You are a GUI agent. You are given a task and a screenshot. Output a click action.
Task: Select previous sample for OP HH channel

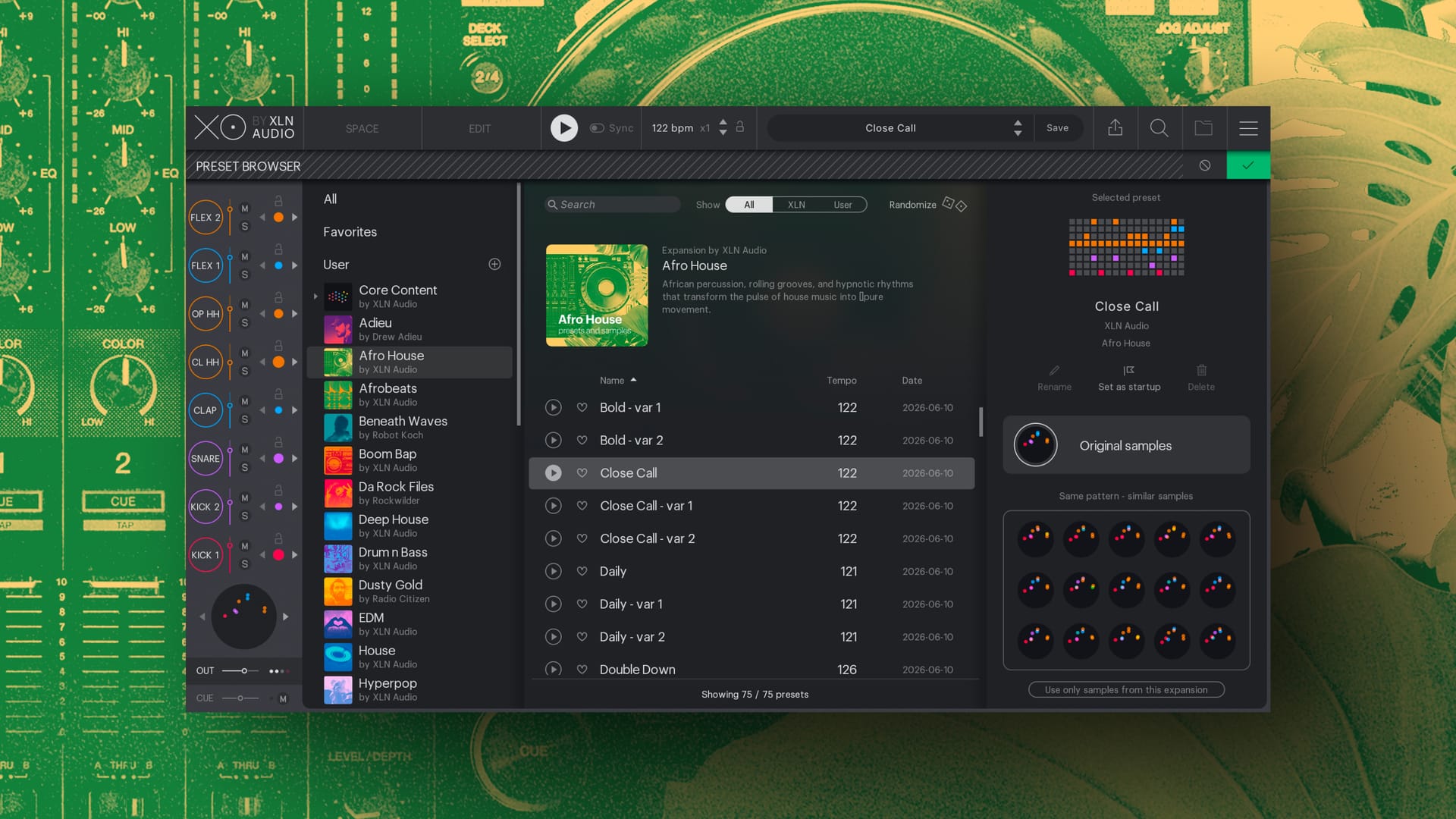coord(262,314)
